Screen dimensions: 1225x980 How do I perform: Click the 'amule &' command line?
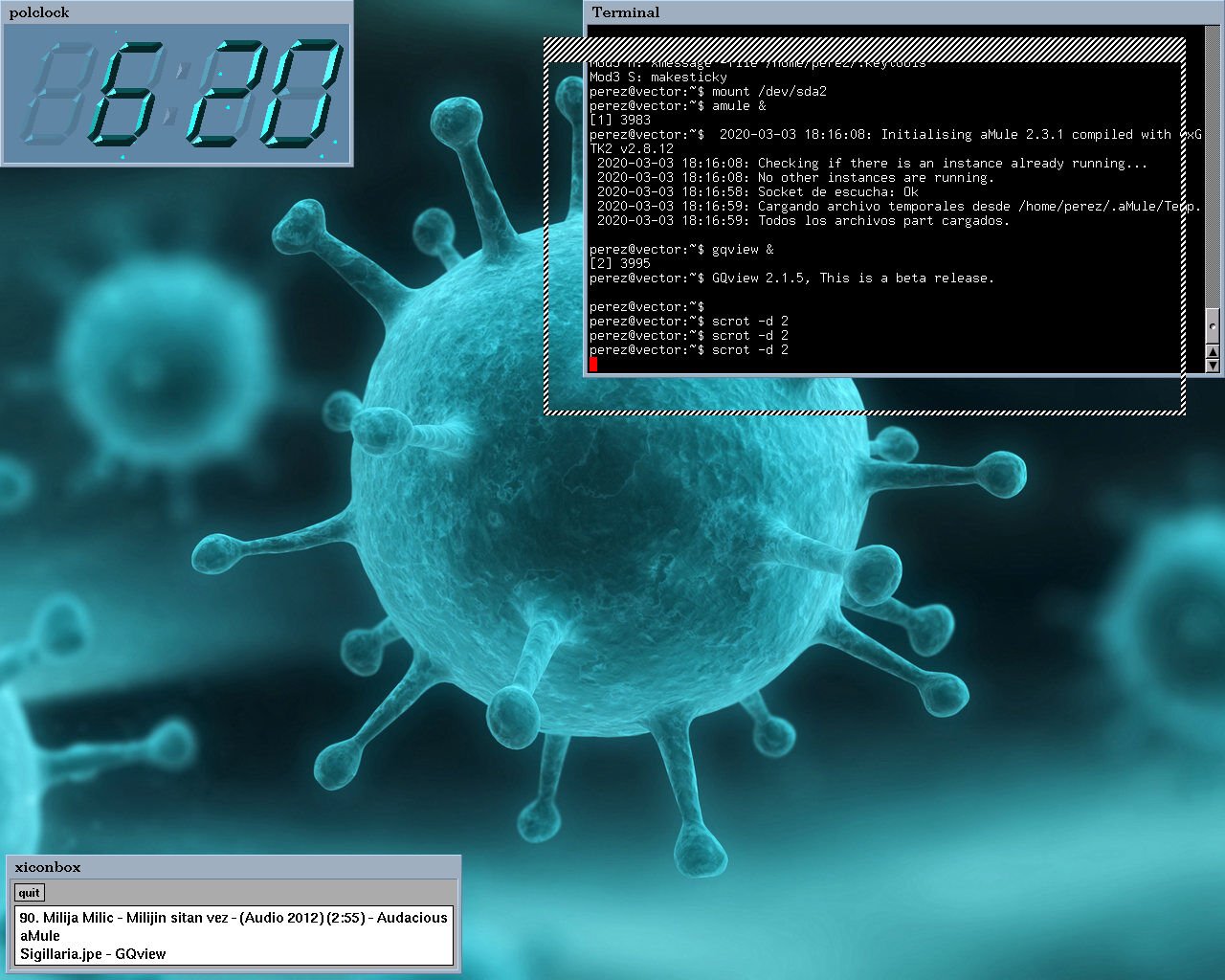pos(678,105)
